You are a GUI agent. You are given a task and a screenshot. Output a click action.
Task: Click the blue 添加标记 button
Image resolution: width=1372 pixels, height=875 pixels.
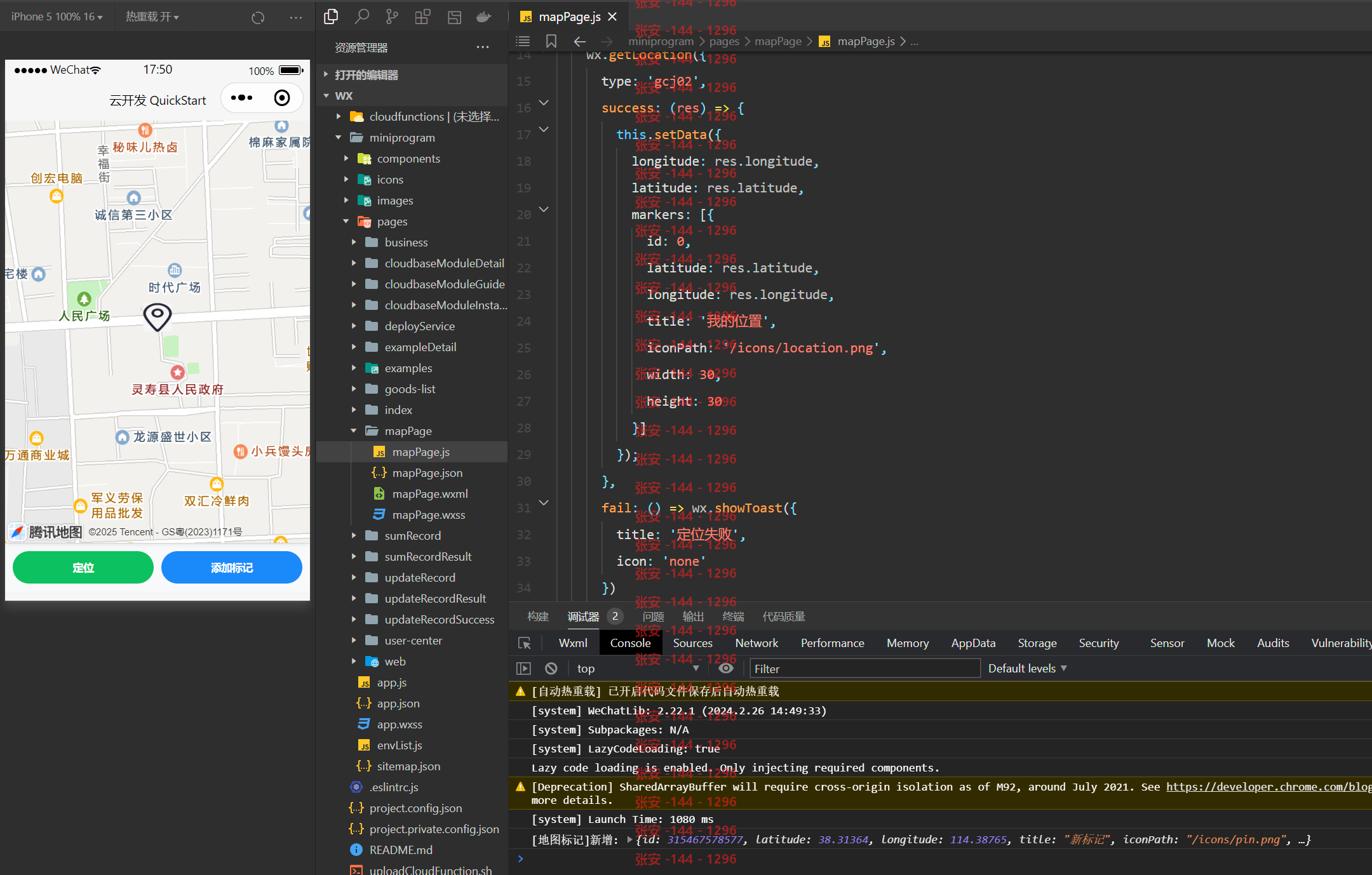(x=232, y=567)
